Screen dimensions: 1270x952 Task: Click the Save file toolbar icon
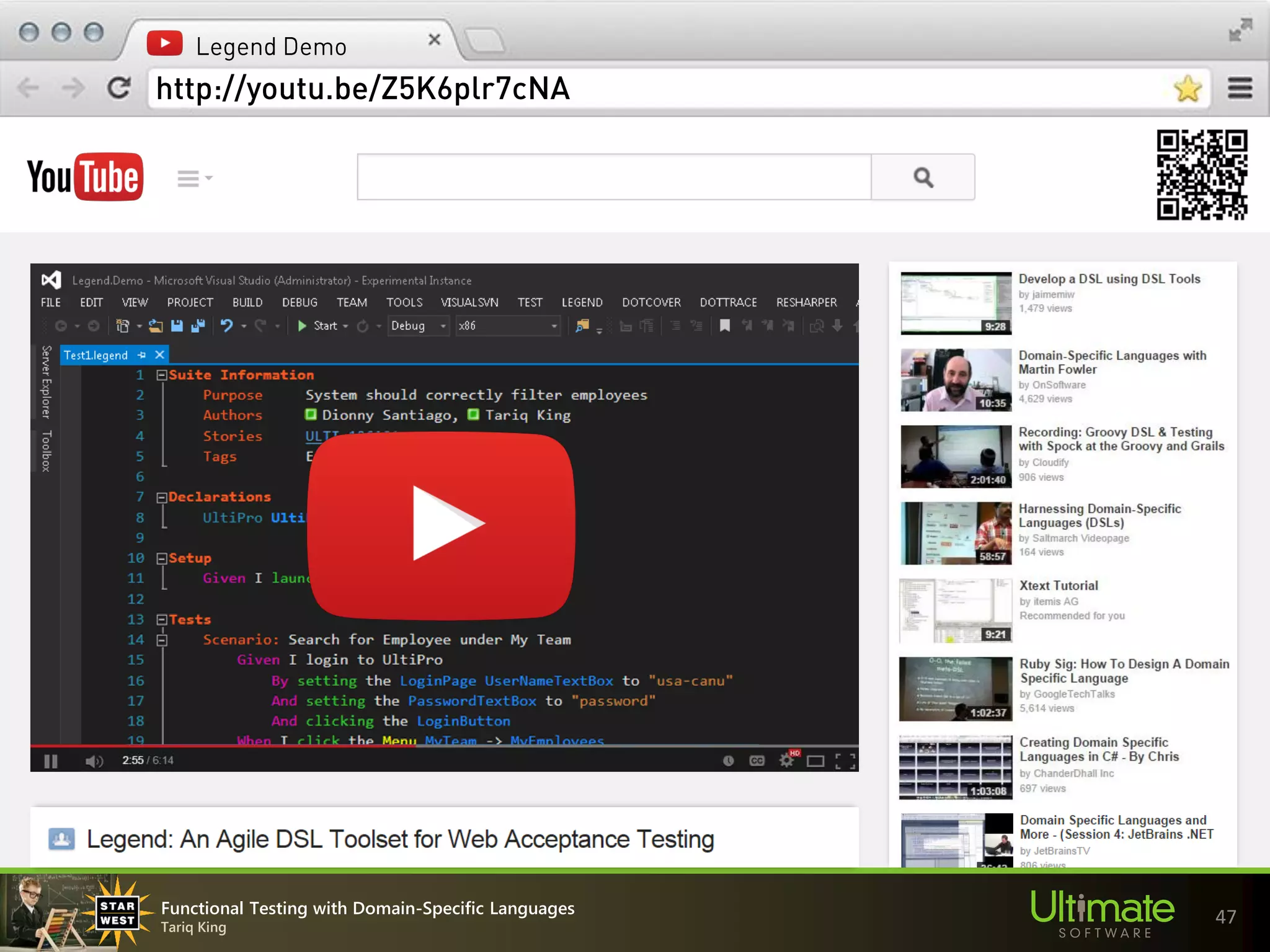(177, 326)
